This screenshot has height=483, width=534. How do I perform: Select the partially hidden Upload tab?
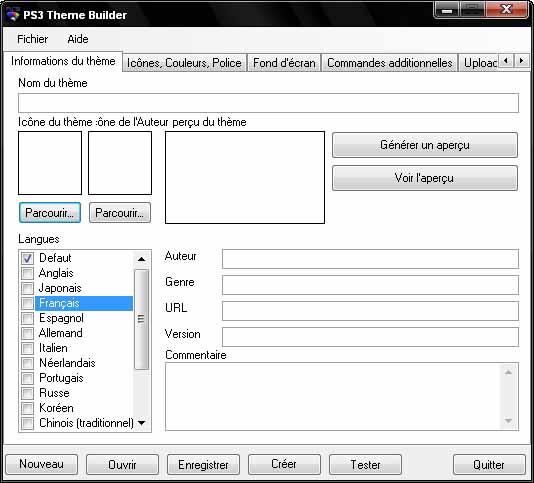tap(479, 63)
